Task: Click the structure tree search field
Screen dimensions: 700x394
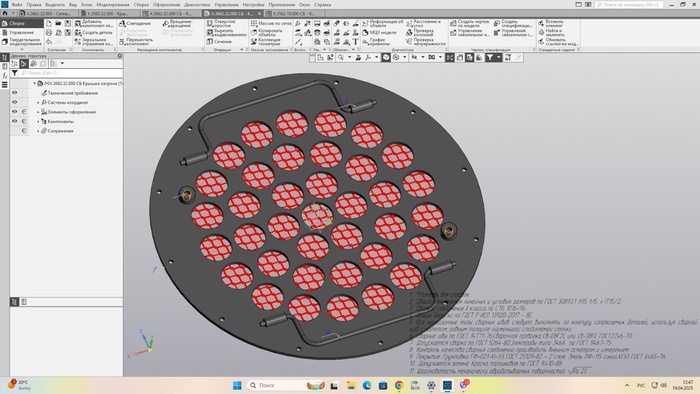Action: pyautogui.click(x=71, y=73)
